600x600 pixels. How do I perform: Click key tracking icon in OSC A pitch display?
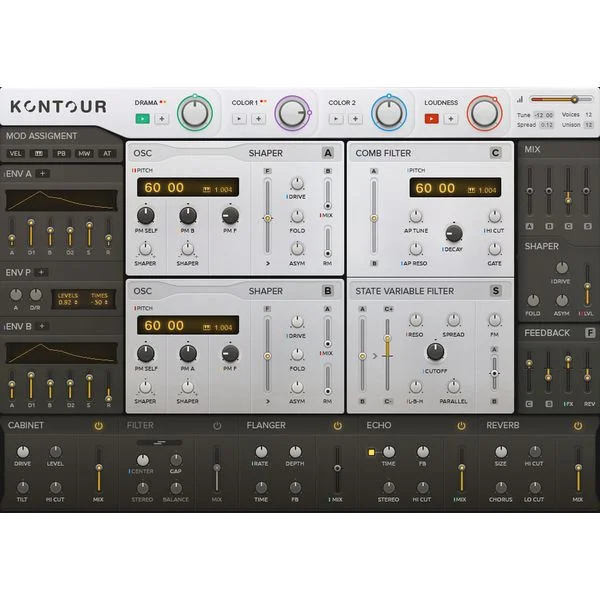(x=207, y=189)
